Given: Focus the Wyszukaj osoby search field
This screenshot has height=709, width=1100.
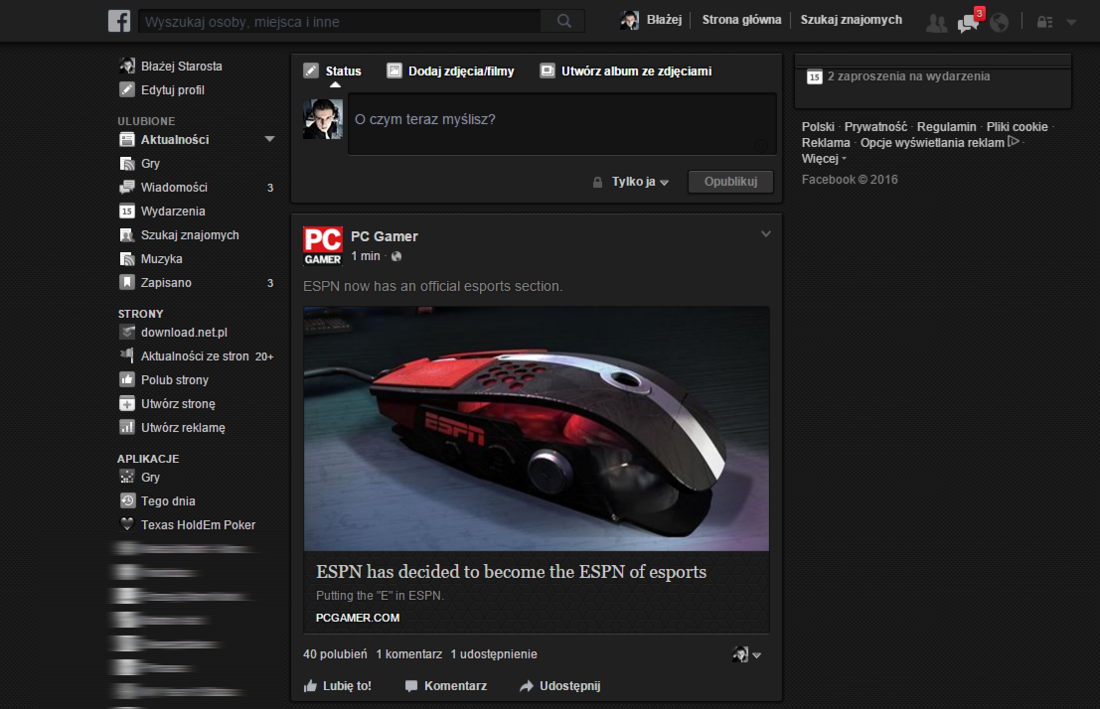Looking at the screenshot, I should click(x=340, y=22).
